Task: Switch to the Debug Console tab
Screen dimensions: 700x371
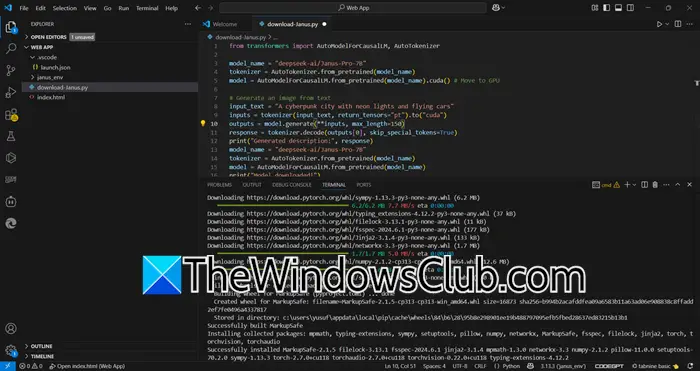Action: 292,185
